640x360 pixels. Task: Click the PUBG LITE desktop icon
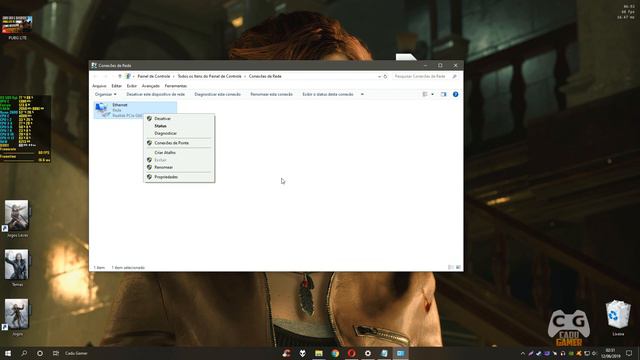(17, 28)
